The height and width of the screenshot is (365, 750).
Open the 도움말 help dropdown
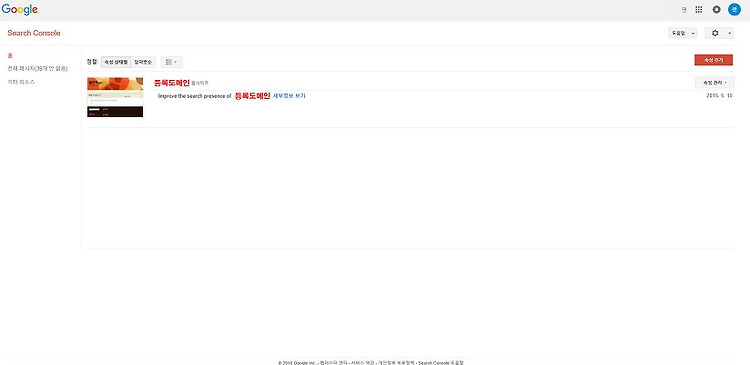pyautogui.click(x=683, y=33)
